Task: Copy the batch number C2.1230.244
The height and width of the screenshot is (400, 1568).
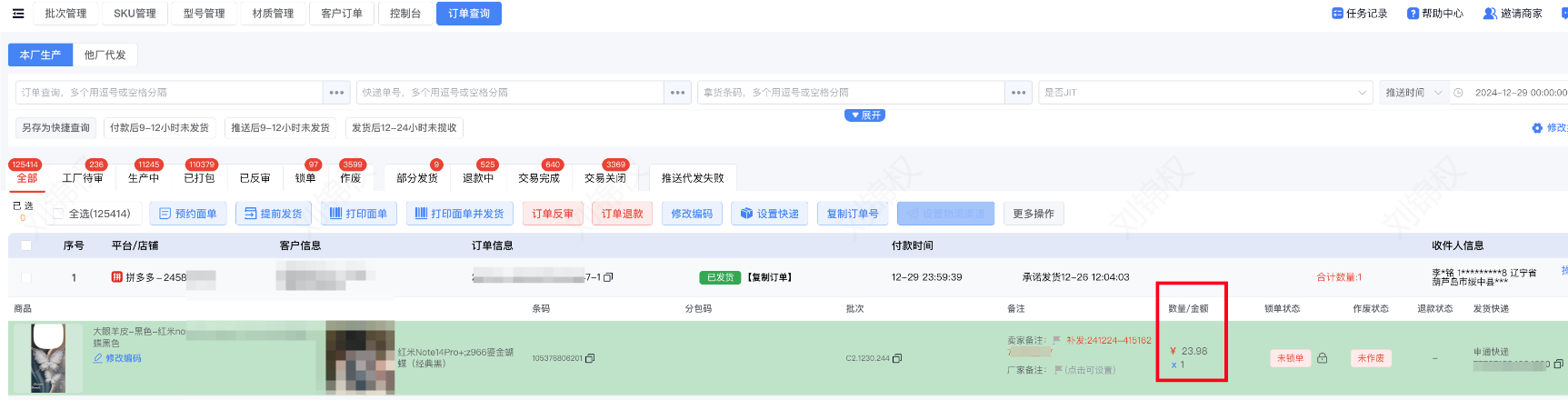Action: [897, 358]
